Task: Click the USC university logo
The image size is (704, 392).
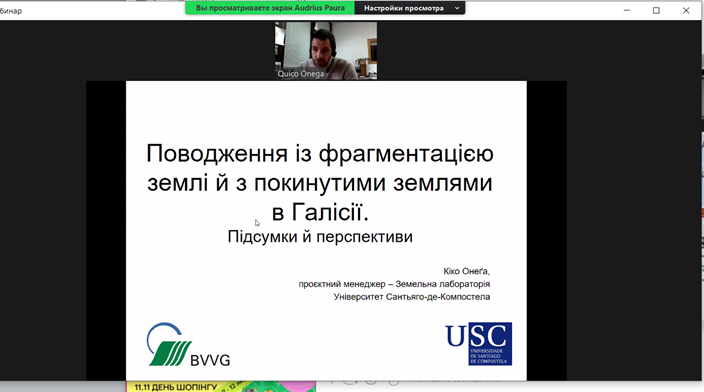Action: [x=479, y=344]
